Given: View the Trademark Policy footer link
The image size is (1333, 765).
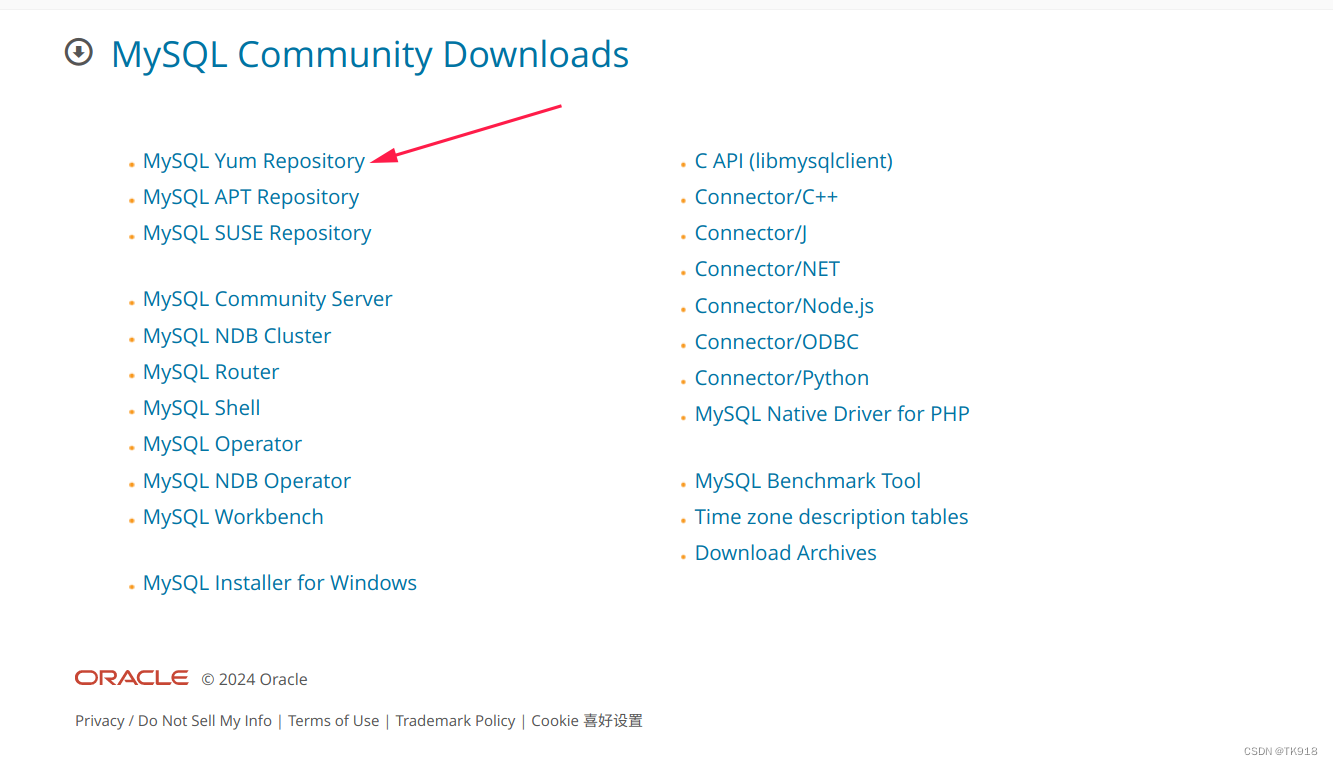Looking at the screenshot, I should 455,721.
